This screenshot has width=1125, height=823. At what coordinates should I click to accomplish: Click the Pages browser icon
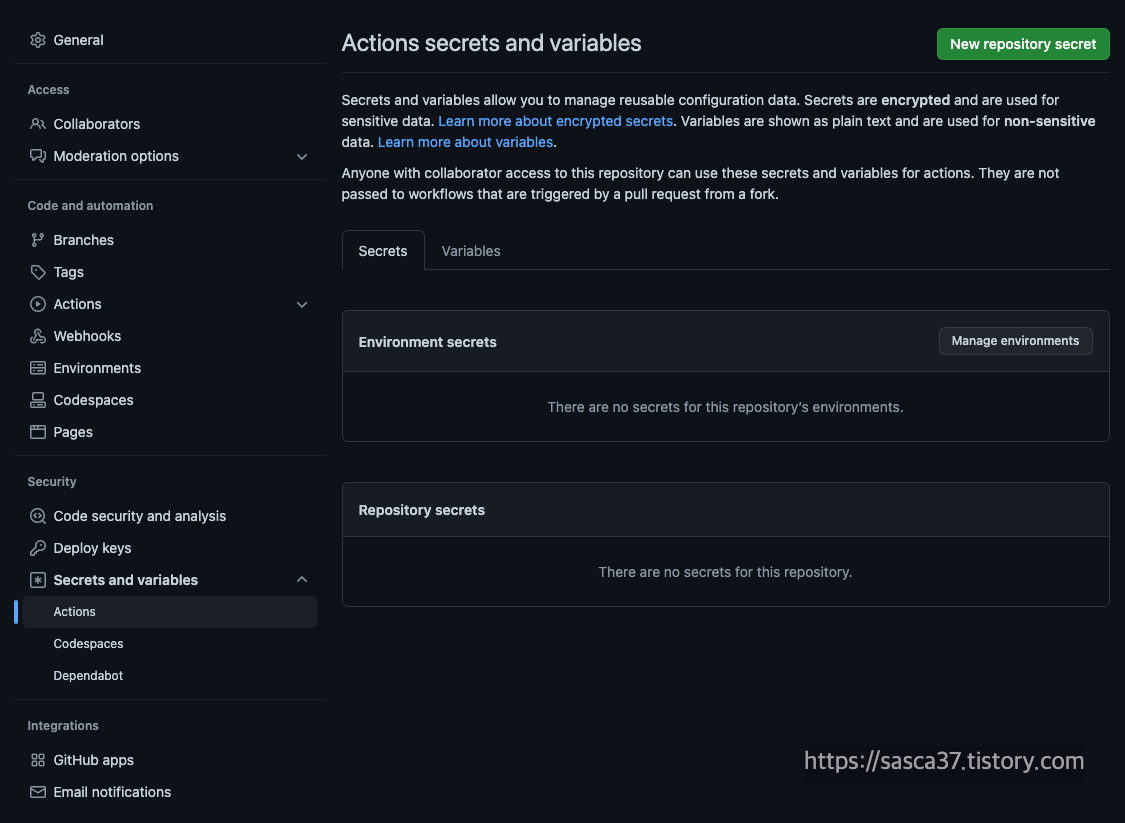click(38, 432)
